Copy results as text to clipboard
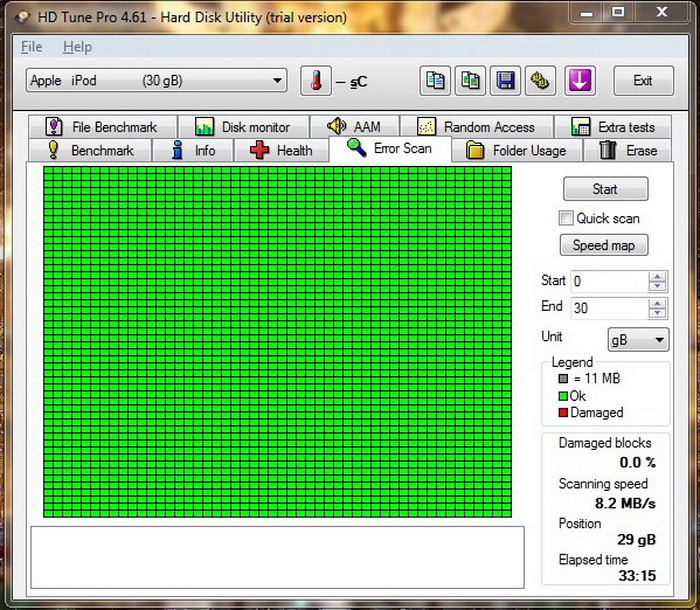The height and width of the screenshot is (610, 700). [435, 81]
